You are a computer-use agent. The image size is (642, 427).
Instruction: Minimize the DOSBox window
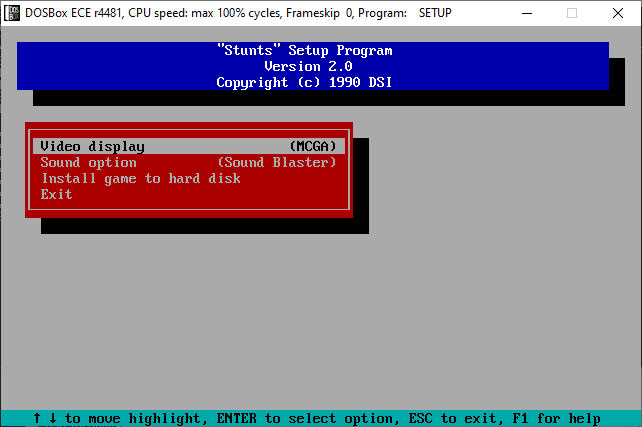527,13
